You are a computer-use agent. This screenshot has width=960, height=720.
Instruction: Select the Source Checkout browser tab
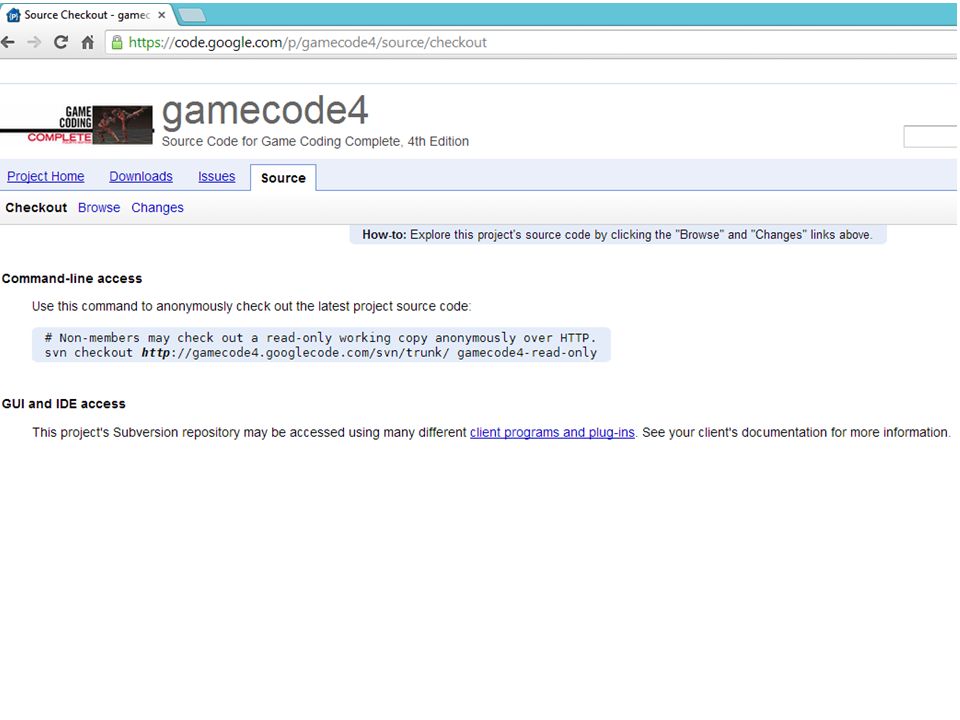pyautogui.click(x=86, y=15)
